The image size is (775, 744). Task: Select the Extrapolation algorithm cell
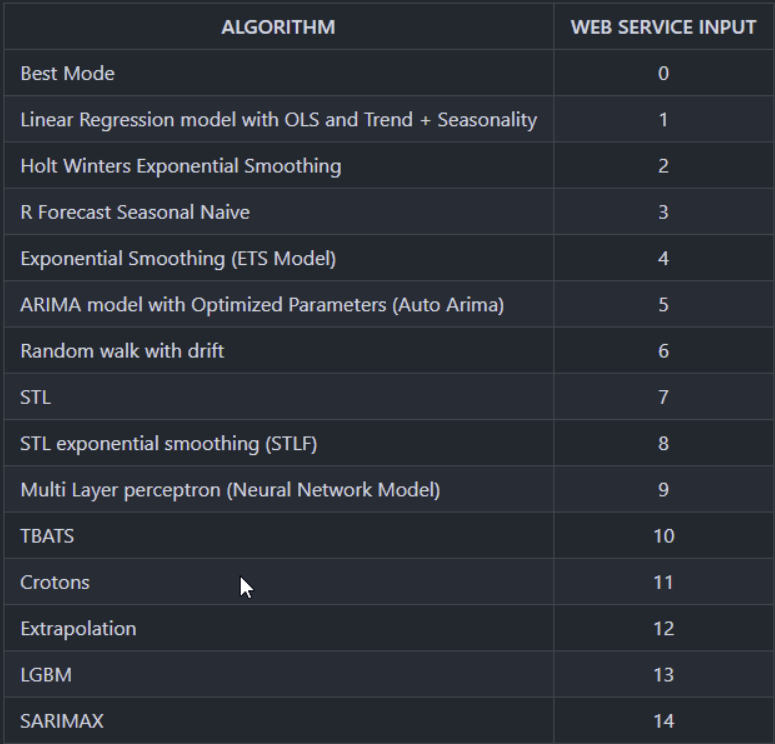pos(278,628)
